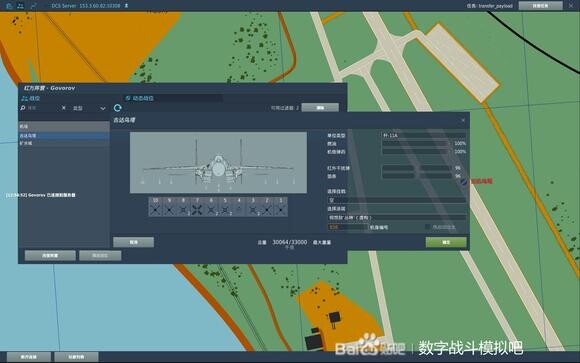Image resolution: width=580 pixels, height=363 pixels.
Task: Click the person icon after the server address
Action: point(127,6)
